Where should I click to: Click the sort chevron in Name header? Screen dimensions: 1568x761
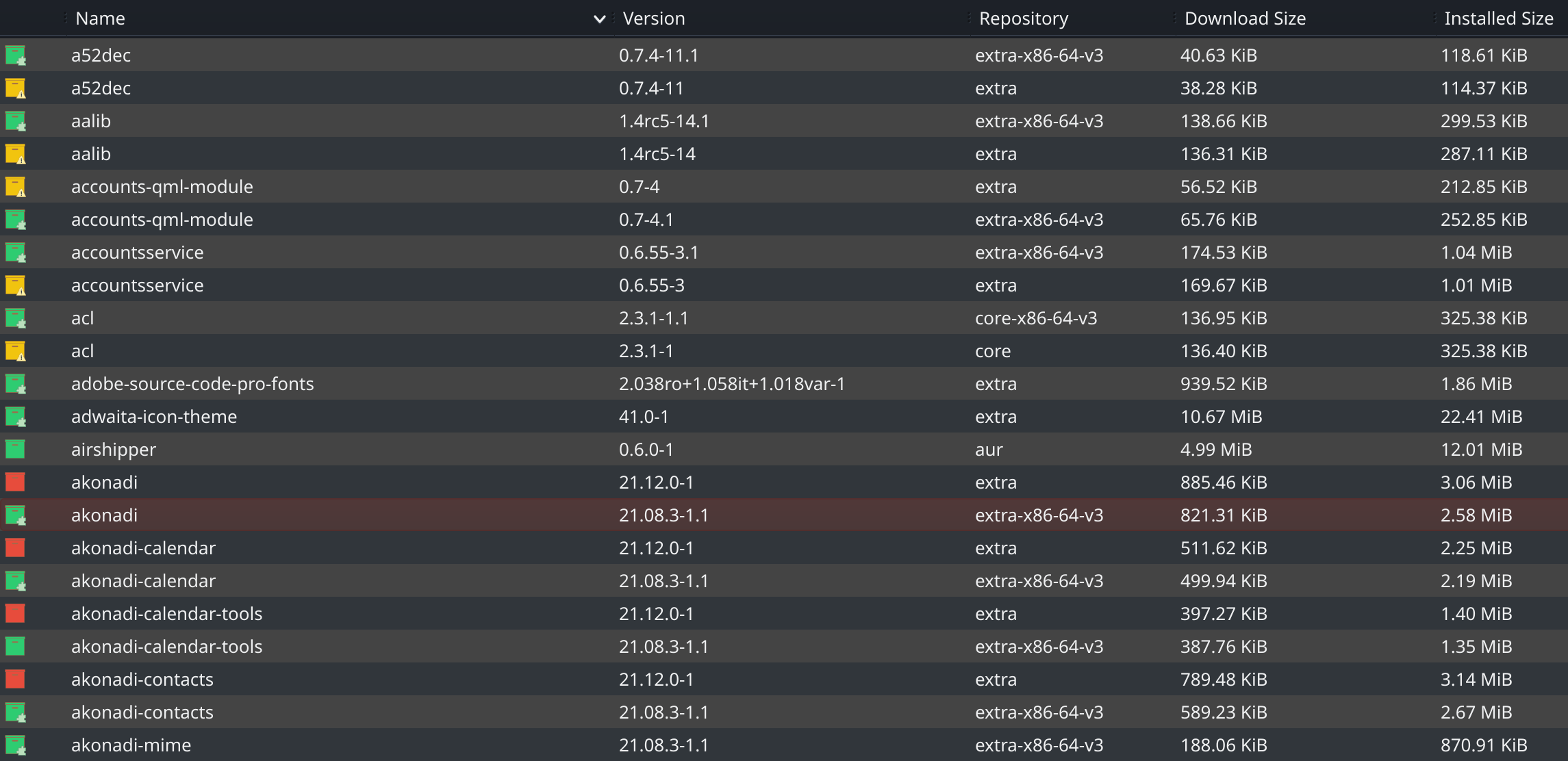tap(599, 19)
